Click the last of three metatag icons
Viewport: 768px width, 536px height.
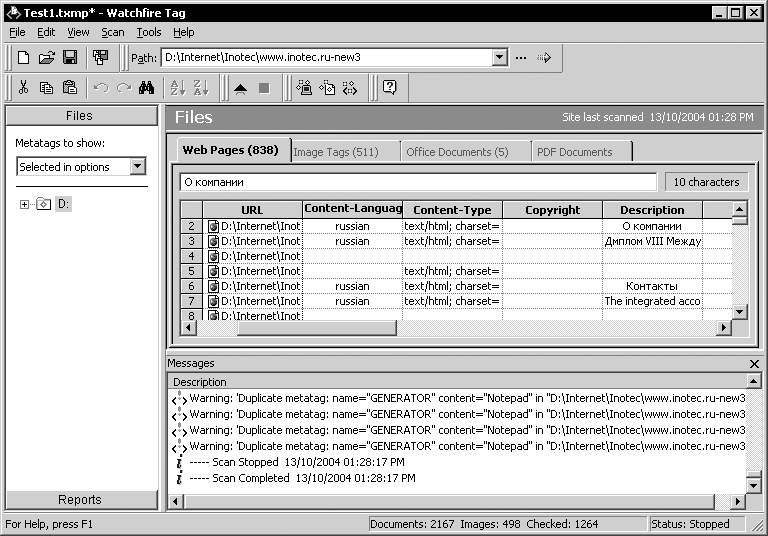coord(350,88)
